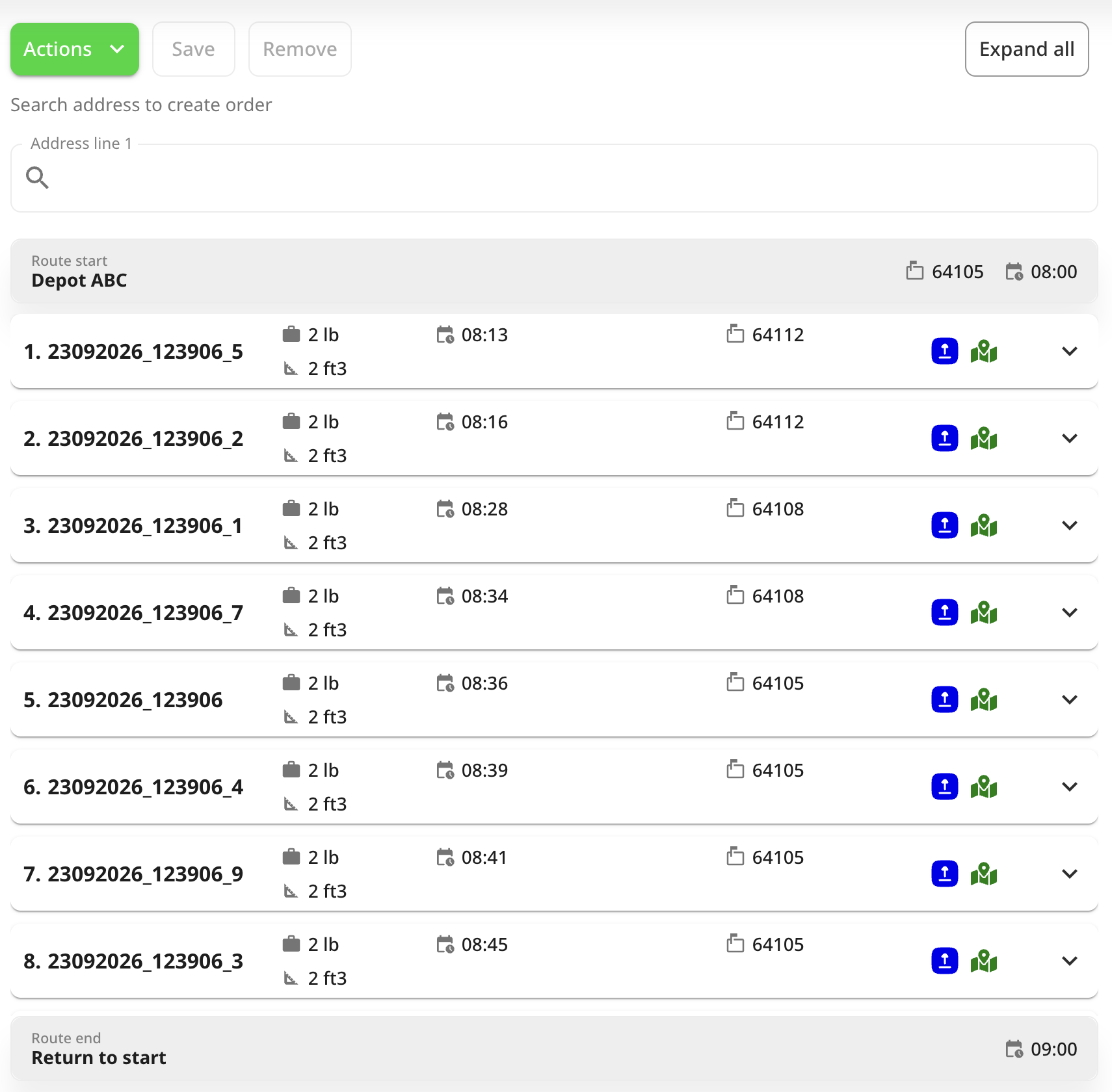This screenshot has height=1092, width=1112.
Task: Show map for order 23092026_123906_9
Action: pos(984,874)
